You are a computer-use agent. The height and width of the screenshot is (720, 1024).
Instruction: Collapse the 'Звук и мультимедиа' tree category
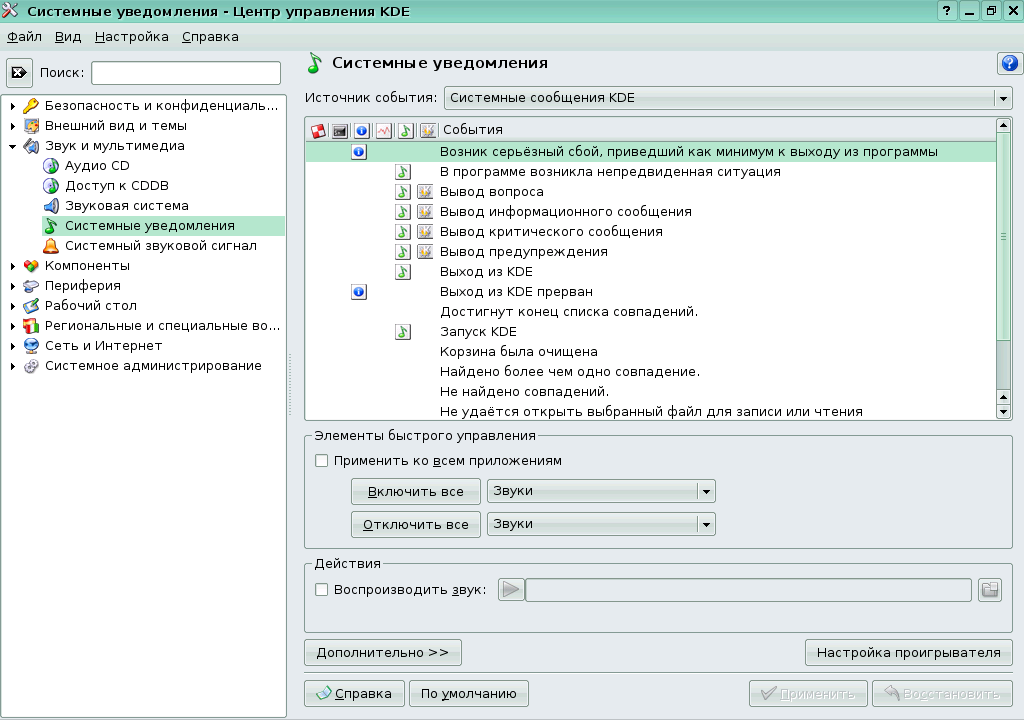pos(12,146)
